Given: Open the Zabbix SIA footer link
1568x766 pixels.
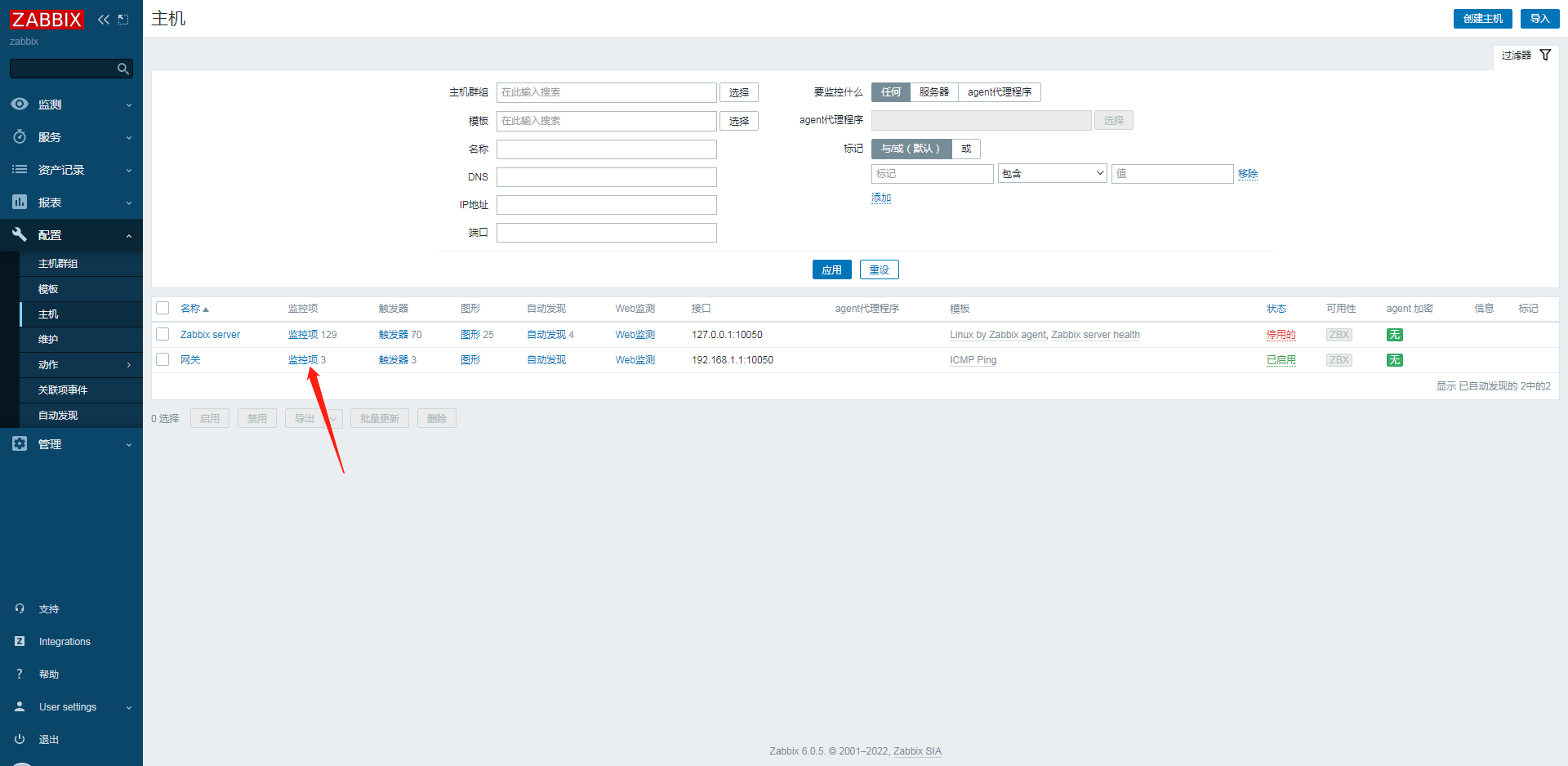Looking at the screenshot, I should coord(917,751).
